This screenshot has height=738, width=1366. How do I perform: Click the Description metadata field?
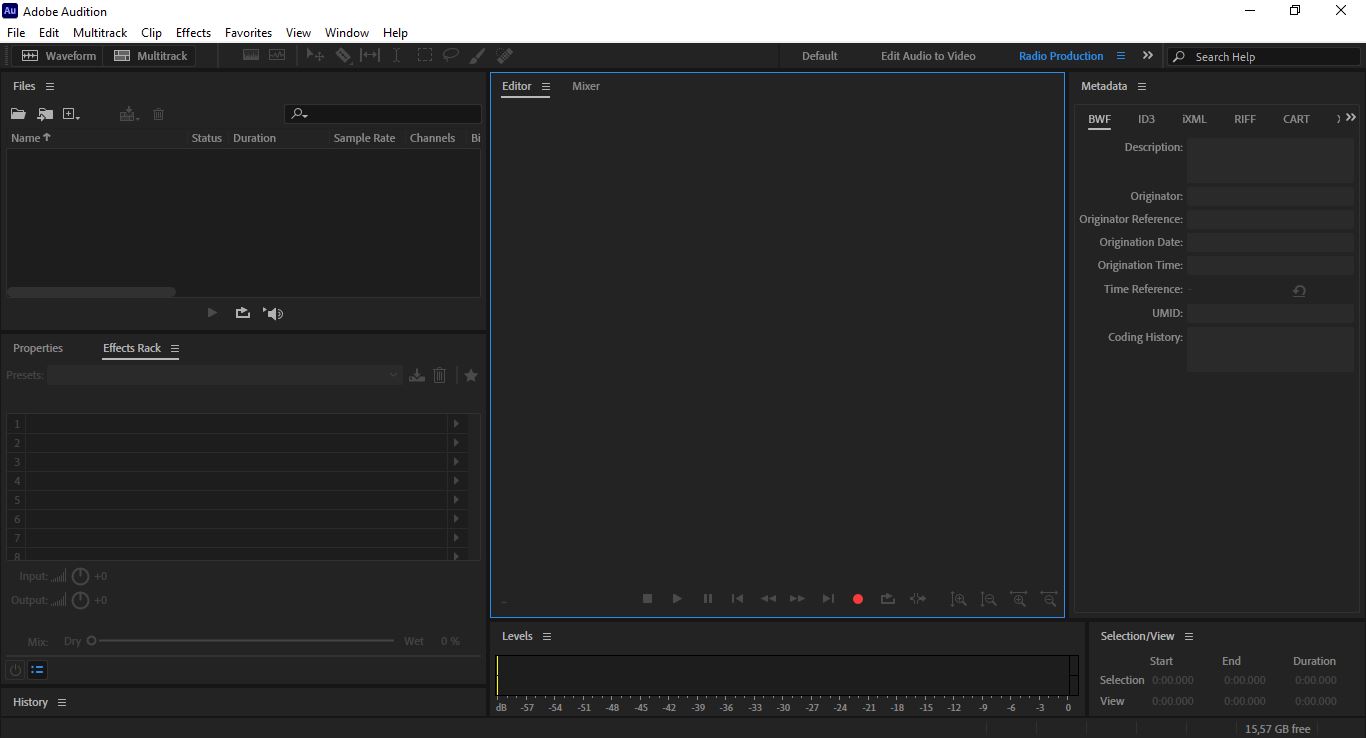coord(1270,160)
